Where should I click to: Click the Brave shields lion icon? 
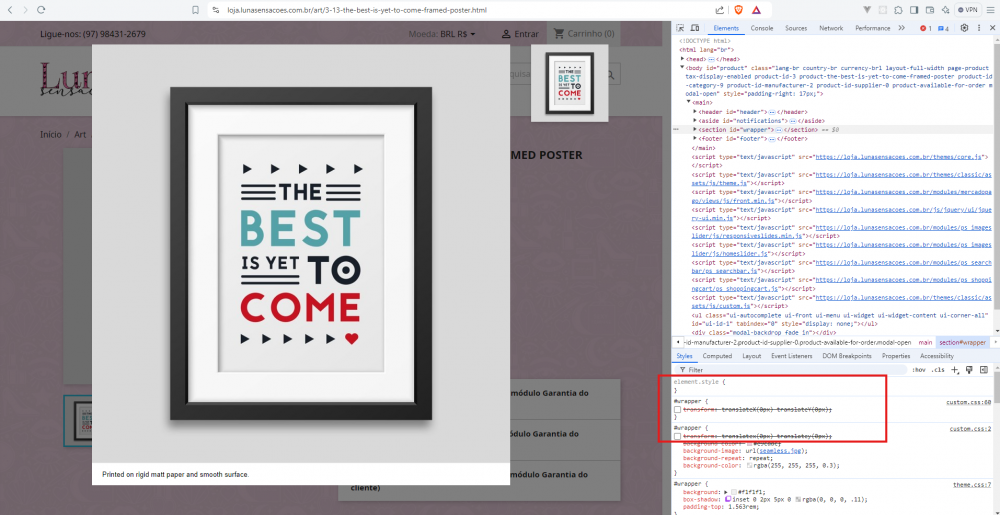[738, 10]
